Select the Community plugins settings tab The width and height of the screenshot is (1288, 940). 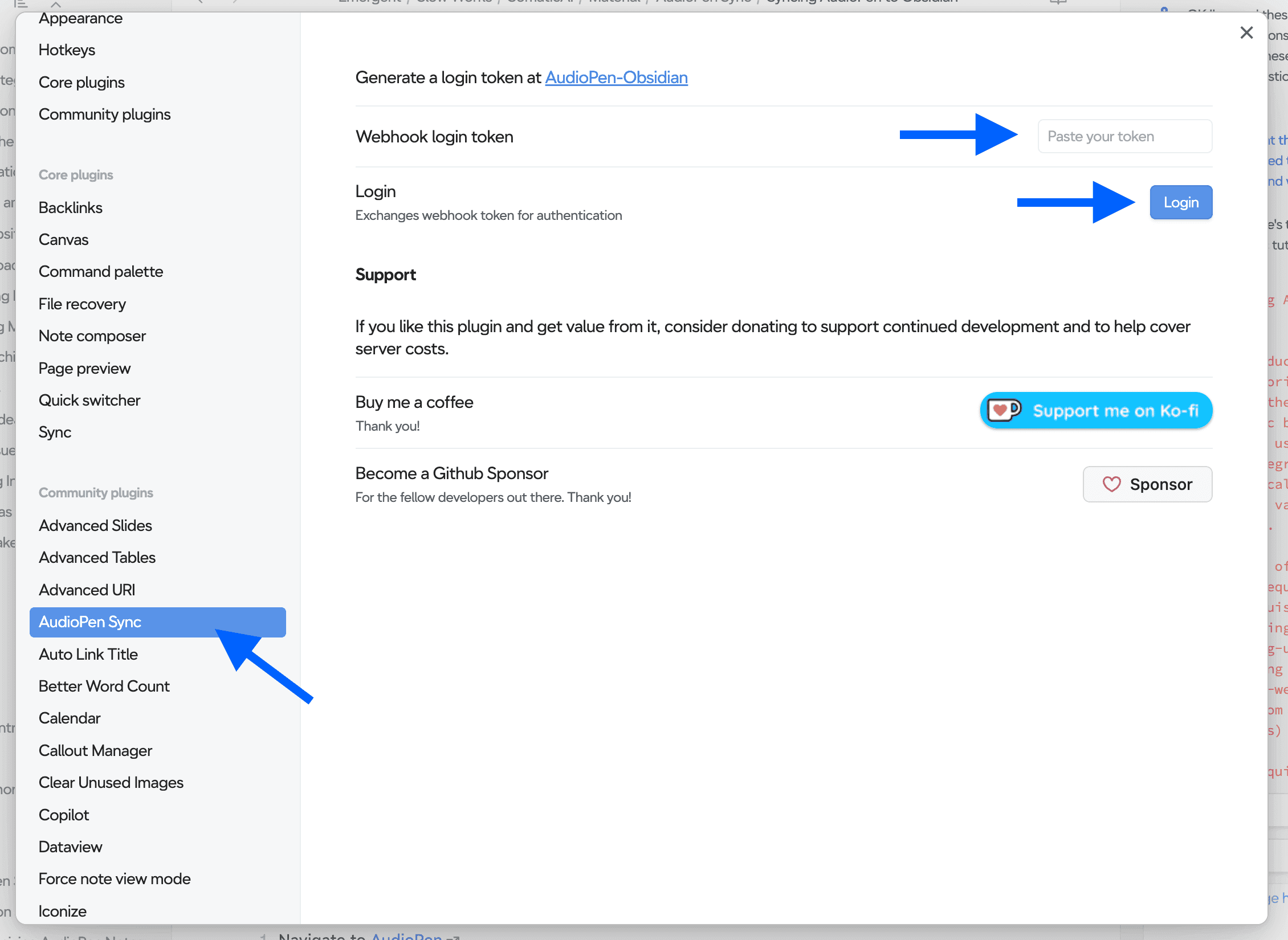point(104,115)
